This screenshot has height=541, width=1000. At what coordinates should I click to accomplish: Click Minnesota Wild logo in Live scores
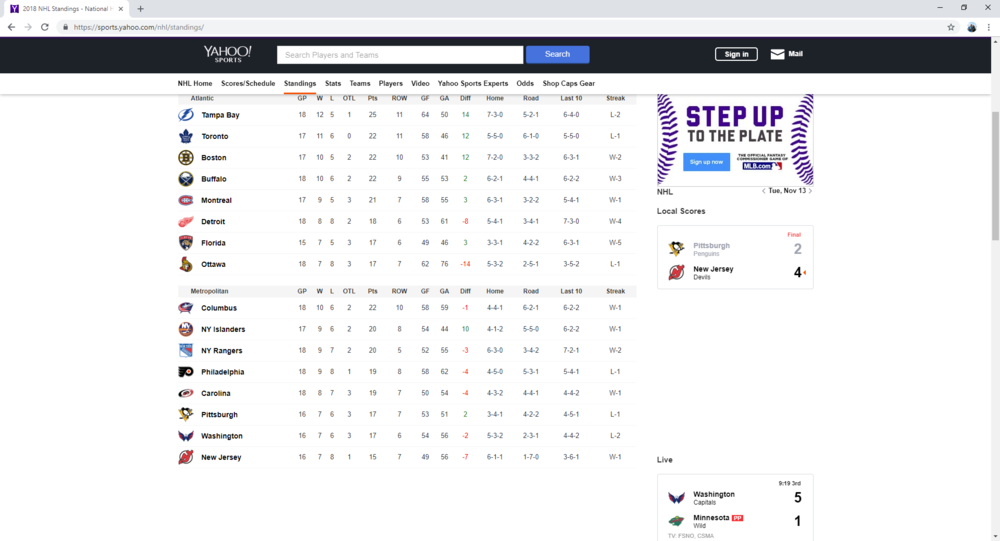(677, 521)
